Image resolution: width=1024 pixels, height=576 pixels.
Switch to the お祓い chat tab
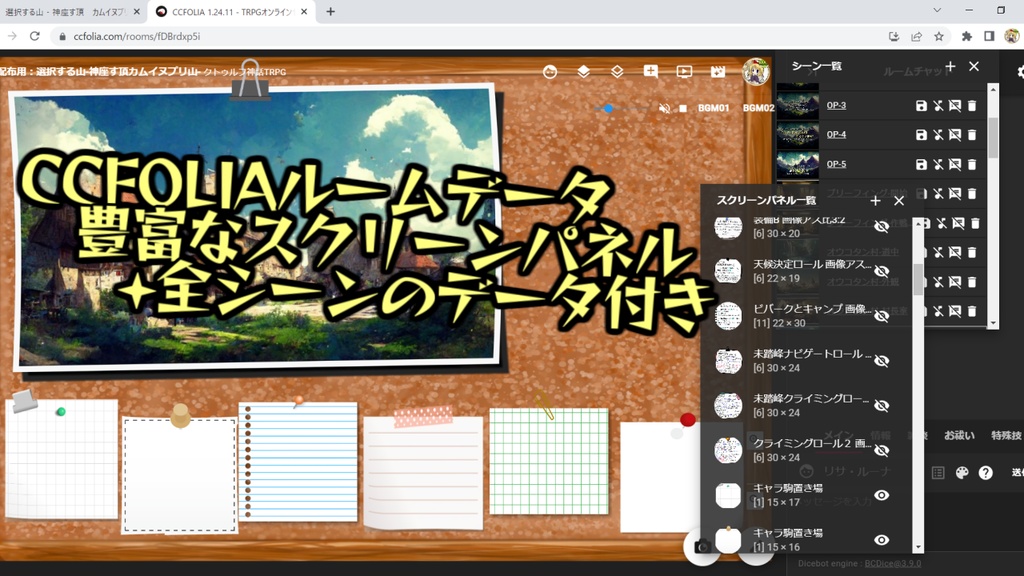tap(957, 436)
